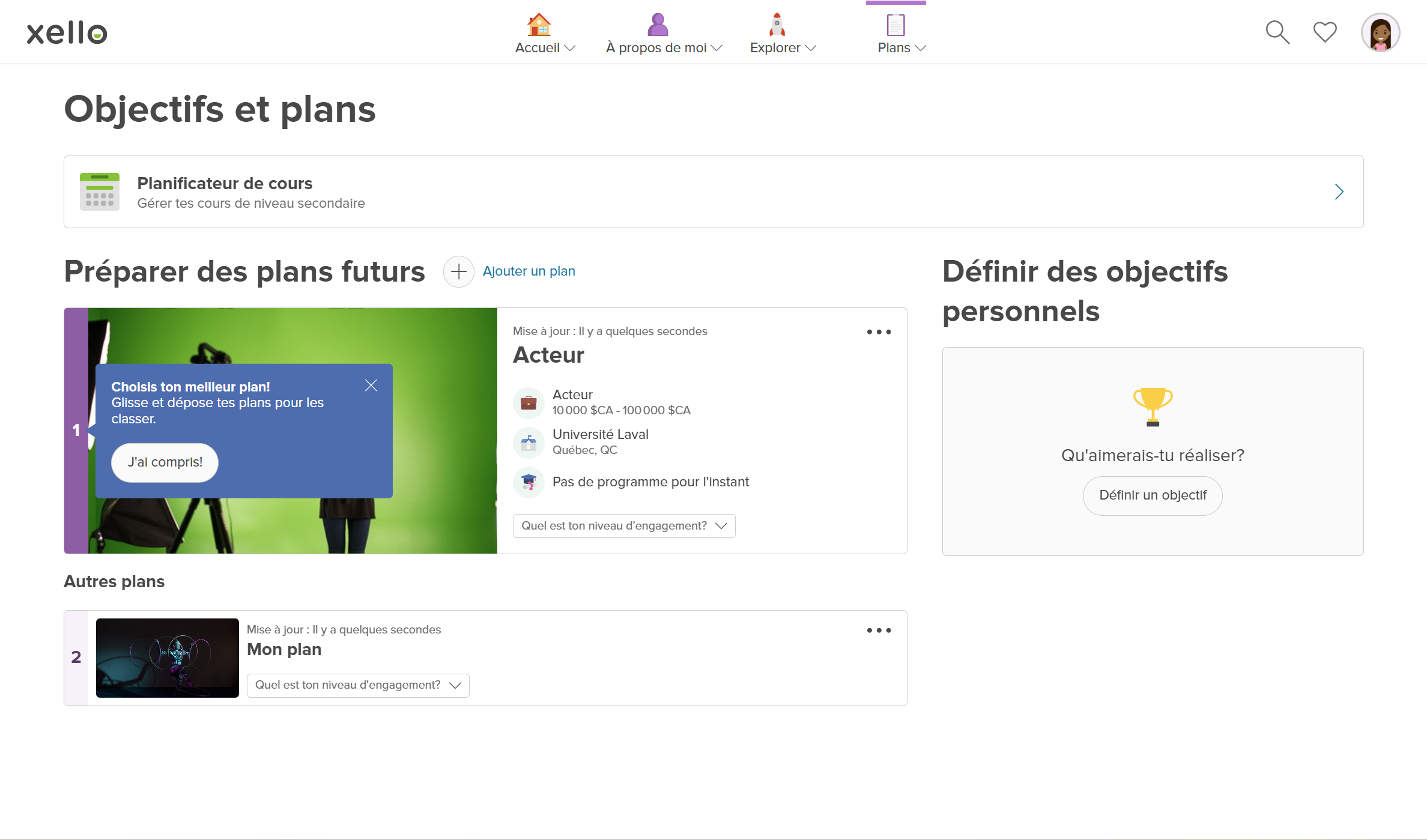Open your profile avatar picture
Viewport: 1427px width, 840px height.
point(1380,32)
